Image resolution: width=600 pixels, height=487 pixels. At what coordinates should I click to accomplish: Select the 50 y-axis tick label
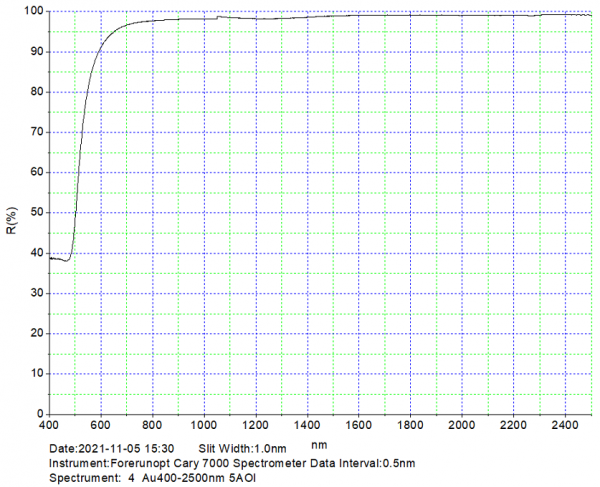coord(35,212)
